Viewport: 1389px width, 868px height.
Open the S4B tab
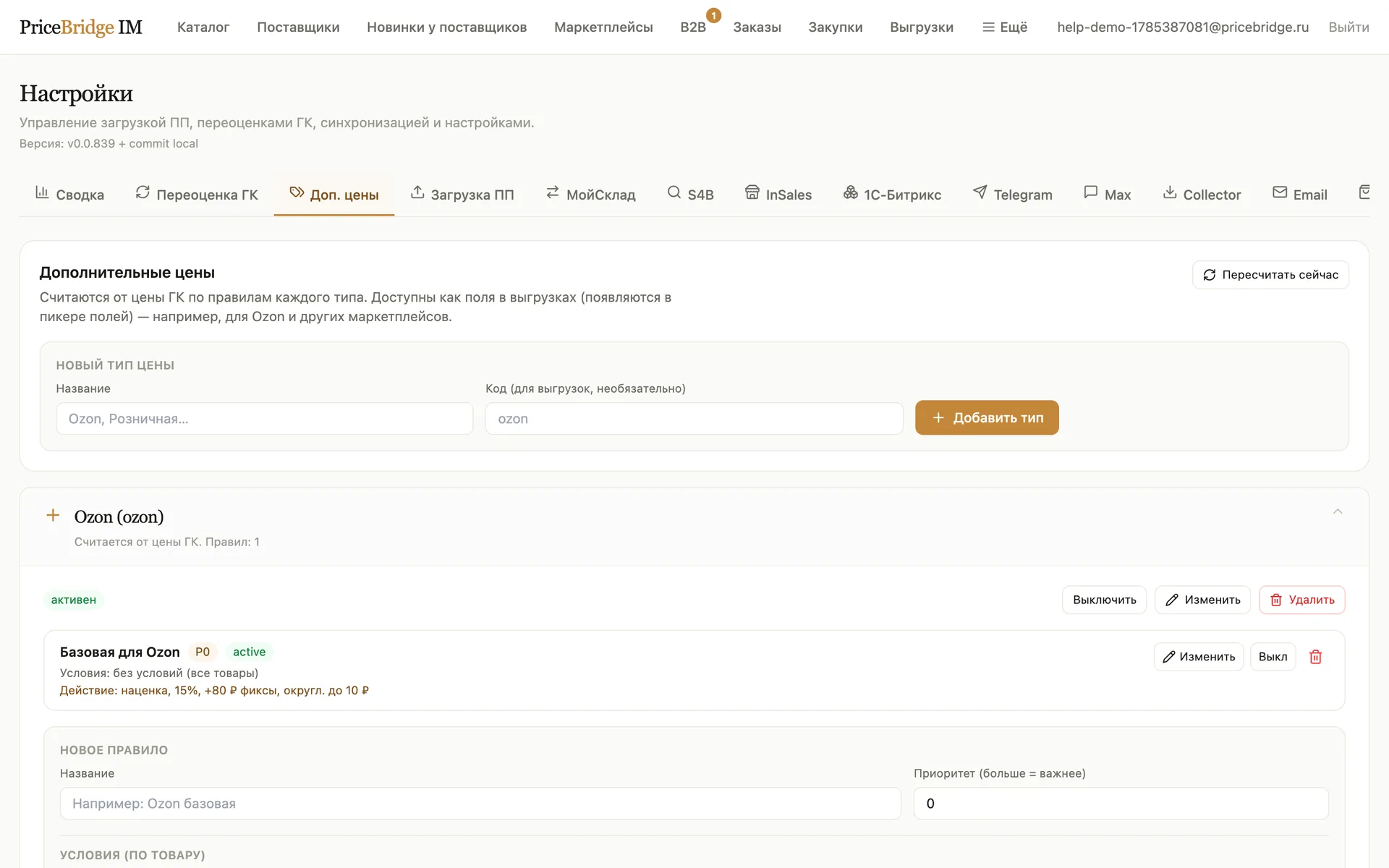pyautogui.click(x=690, y=194)
